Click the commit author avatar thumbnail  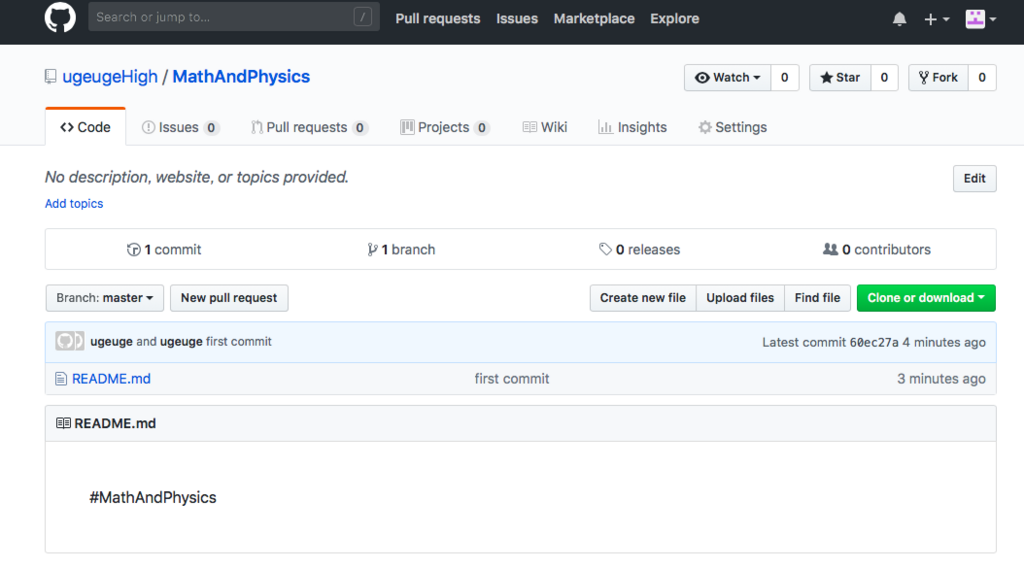69,341
